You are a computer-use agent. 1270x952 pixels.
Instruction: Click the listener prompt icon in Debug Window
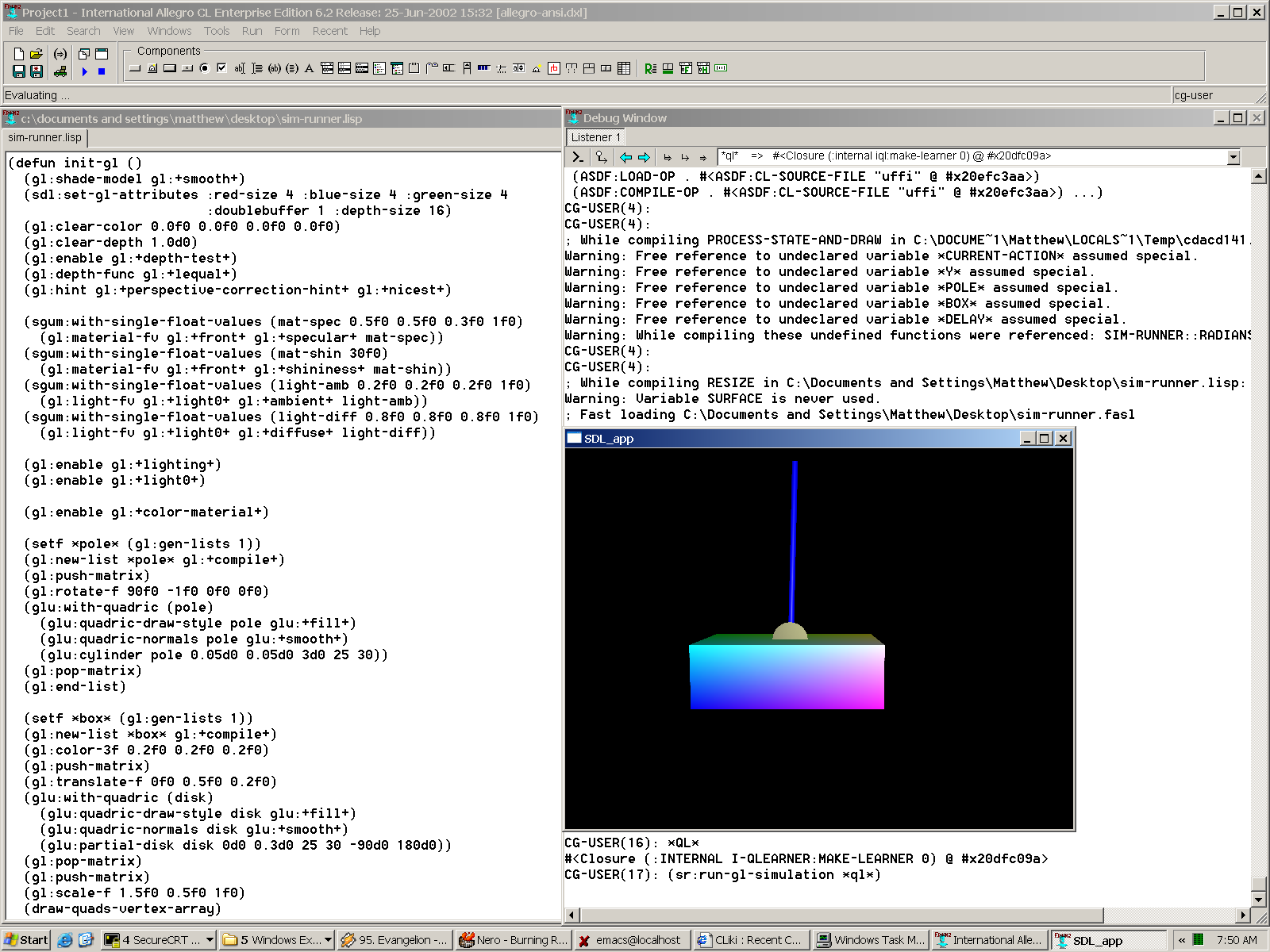click(x=578, y=157)
